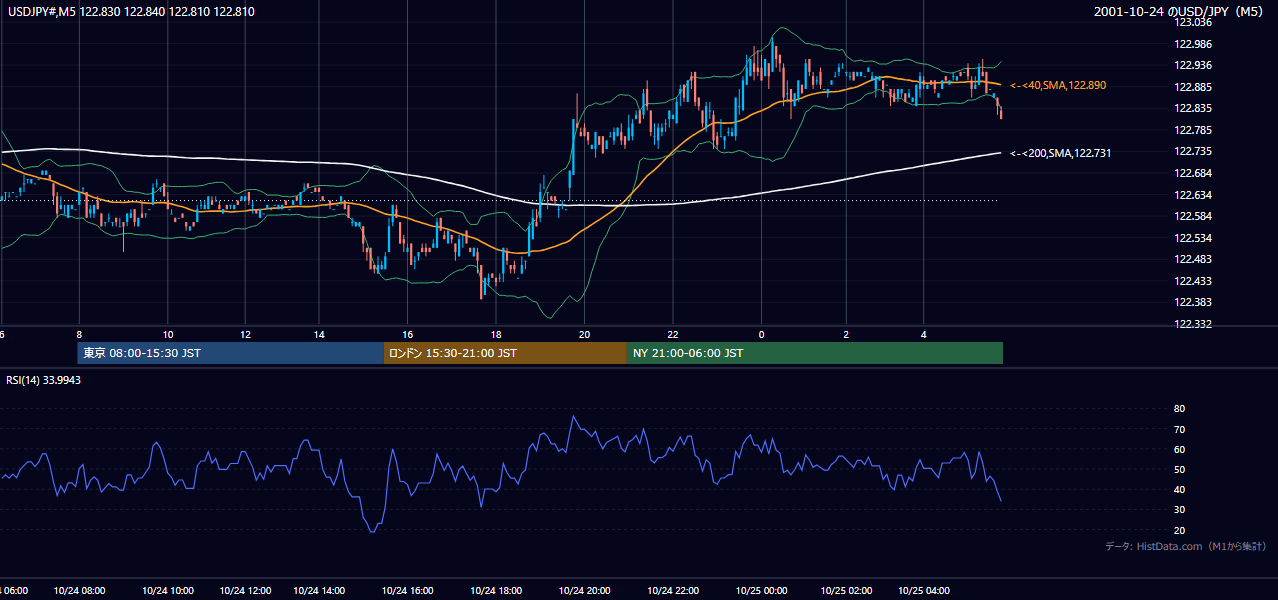The height and width of the screenshot is (600, 1278).
Task: Click the 10/25 02:00 time axis label
Action: click(846, 591)
